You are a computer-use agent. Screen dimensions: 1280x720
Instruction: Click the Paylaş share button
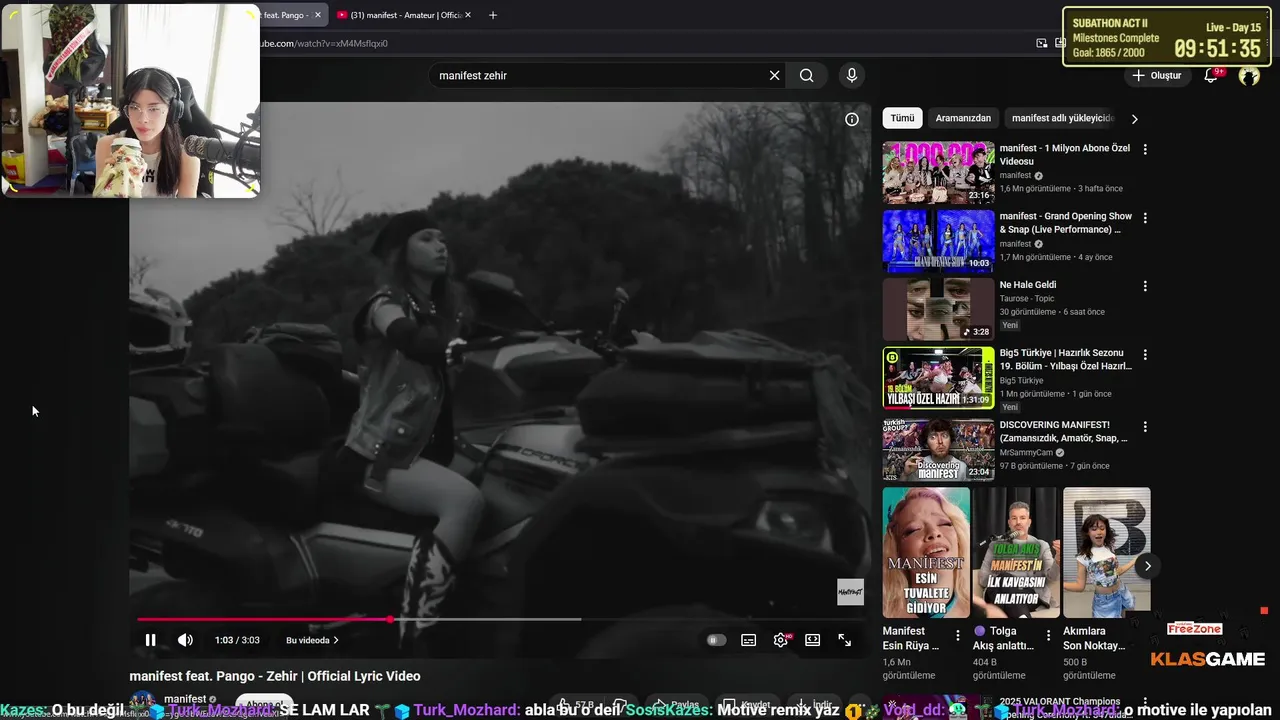pyautogui.click(x=677, y=705)
